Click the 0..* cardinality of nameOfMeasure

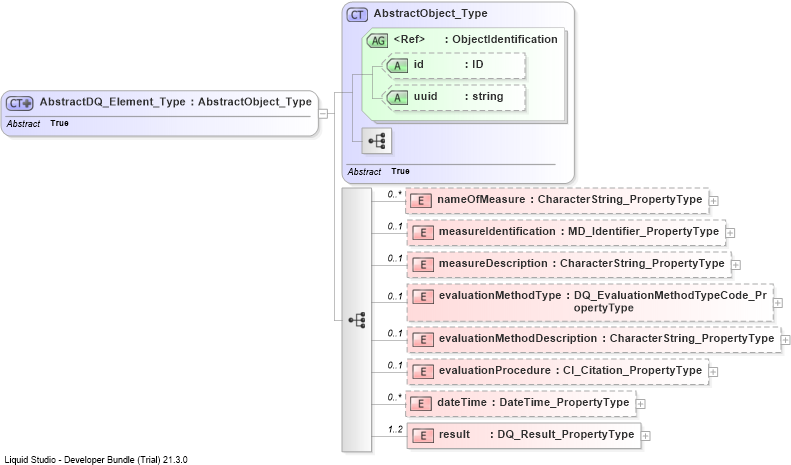point(395,194)
